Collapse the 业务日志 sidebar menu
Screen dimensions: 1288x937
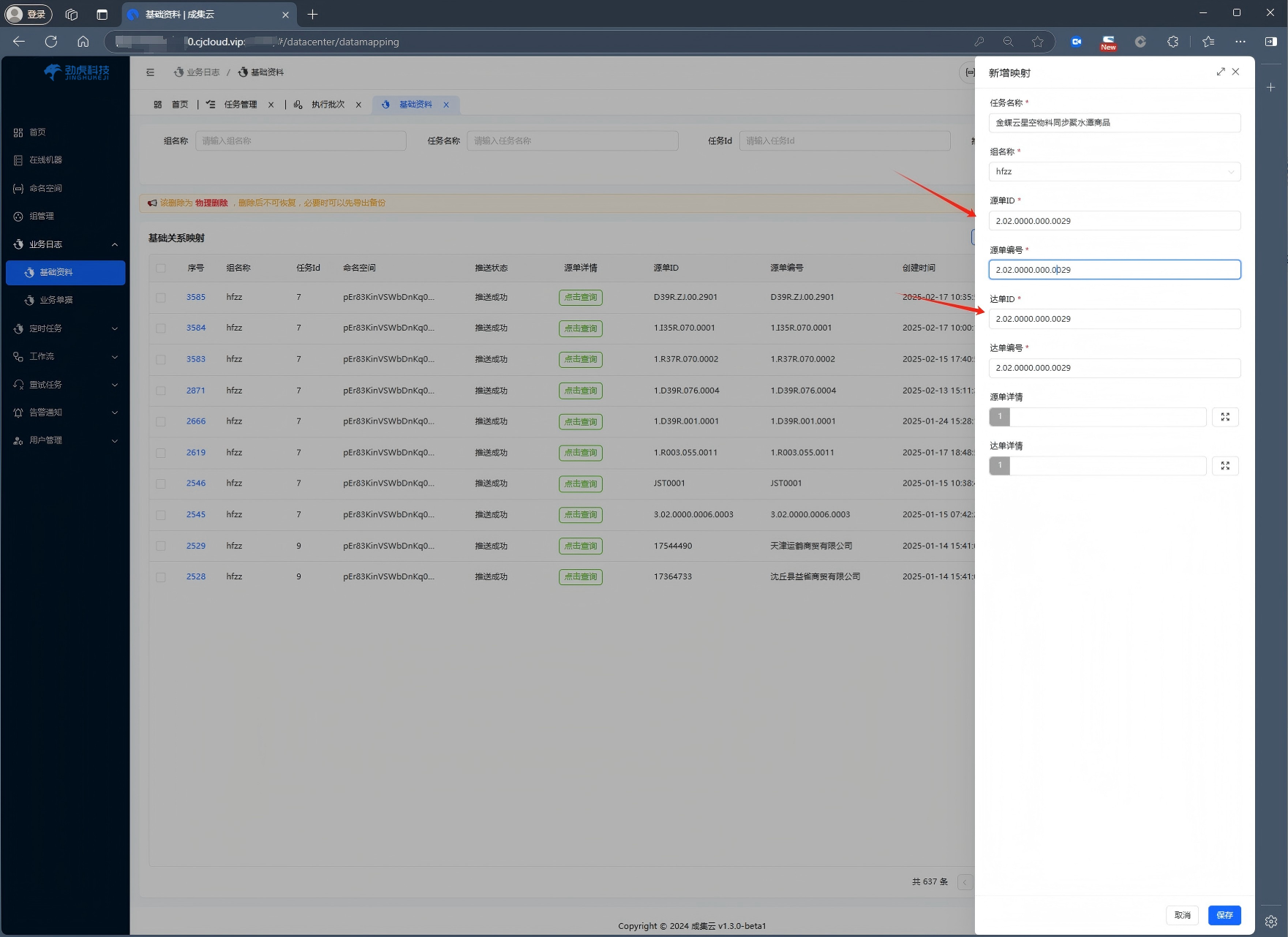(66, 244)
